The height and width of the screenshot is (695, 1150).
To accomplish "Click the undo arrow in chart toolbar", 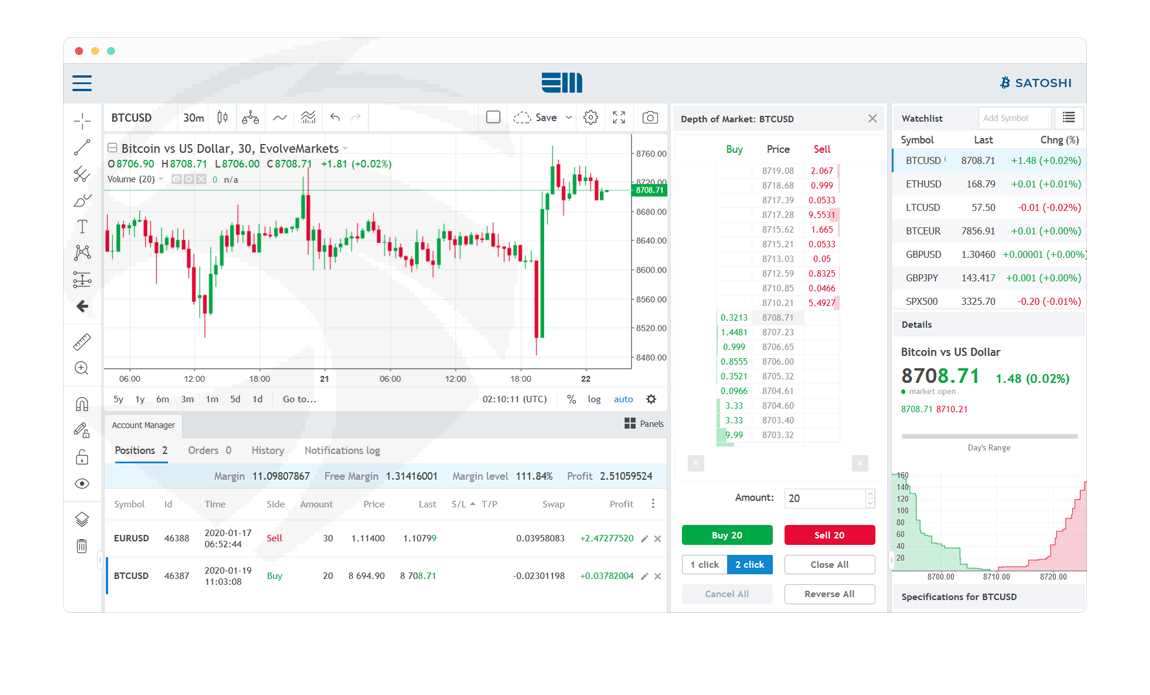I will coord(335,117).
